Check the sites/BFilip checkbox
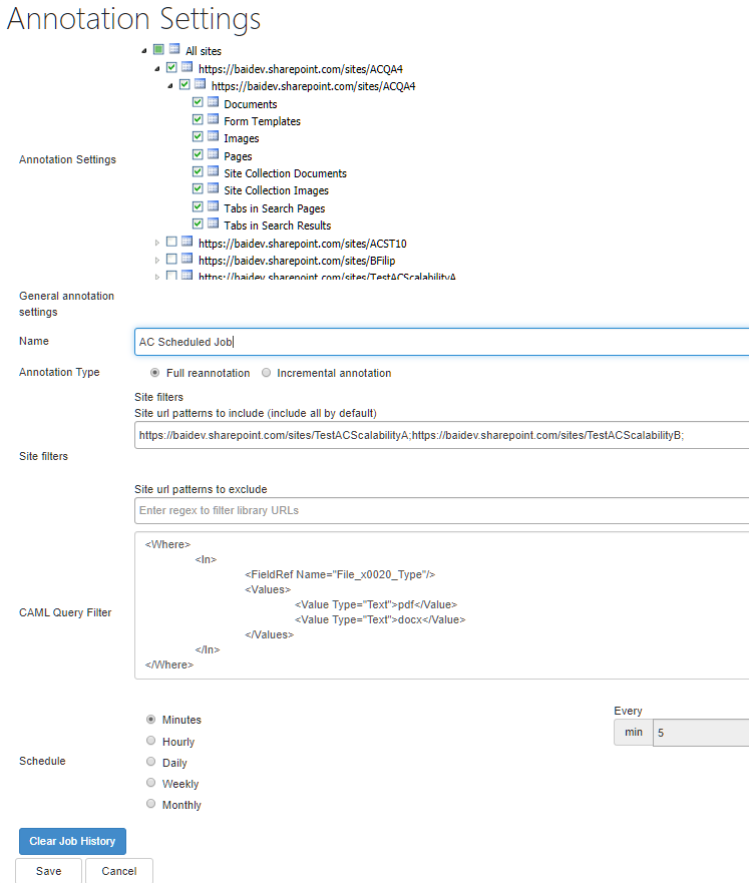The height and width of the screenshot is (883, 749). click(172, 259)
